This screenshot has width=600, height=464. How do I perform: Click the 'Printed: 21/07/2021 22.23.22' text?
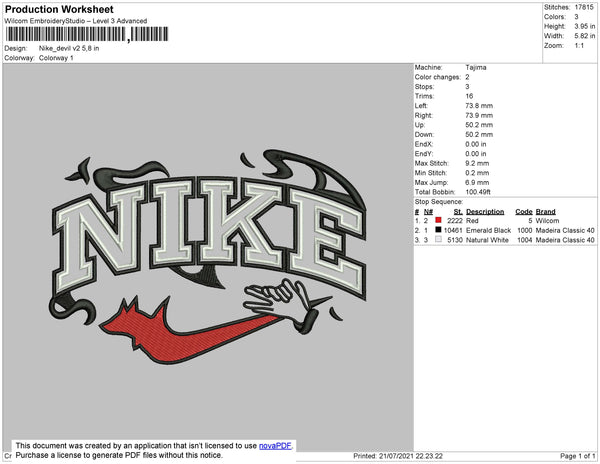tap(398, 456)
